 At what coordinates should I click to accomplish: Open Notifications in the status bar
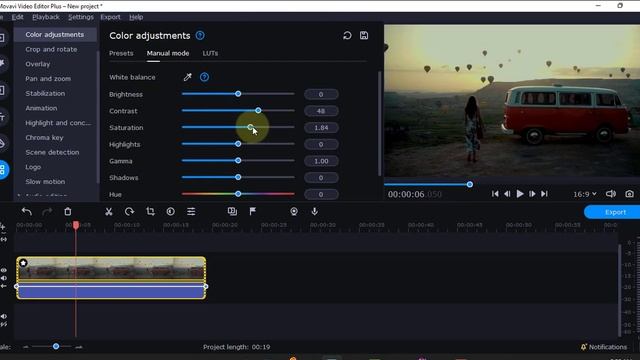tap(604, 347)
